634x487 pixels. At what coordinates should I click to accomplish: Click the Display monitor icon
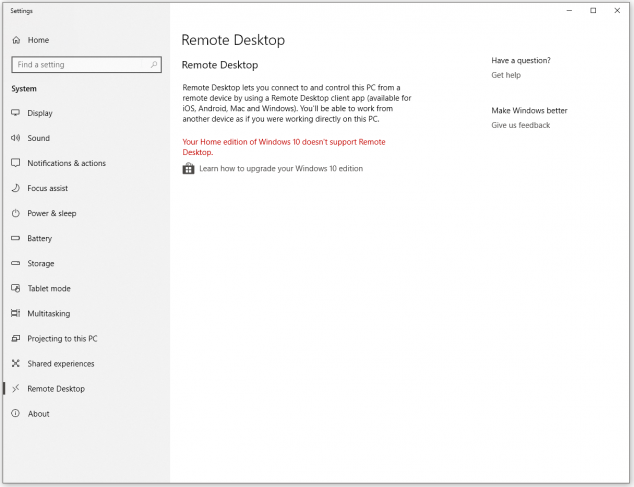pos(15,113)
